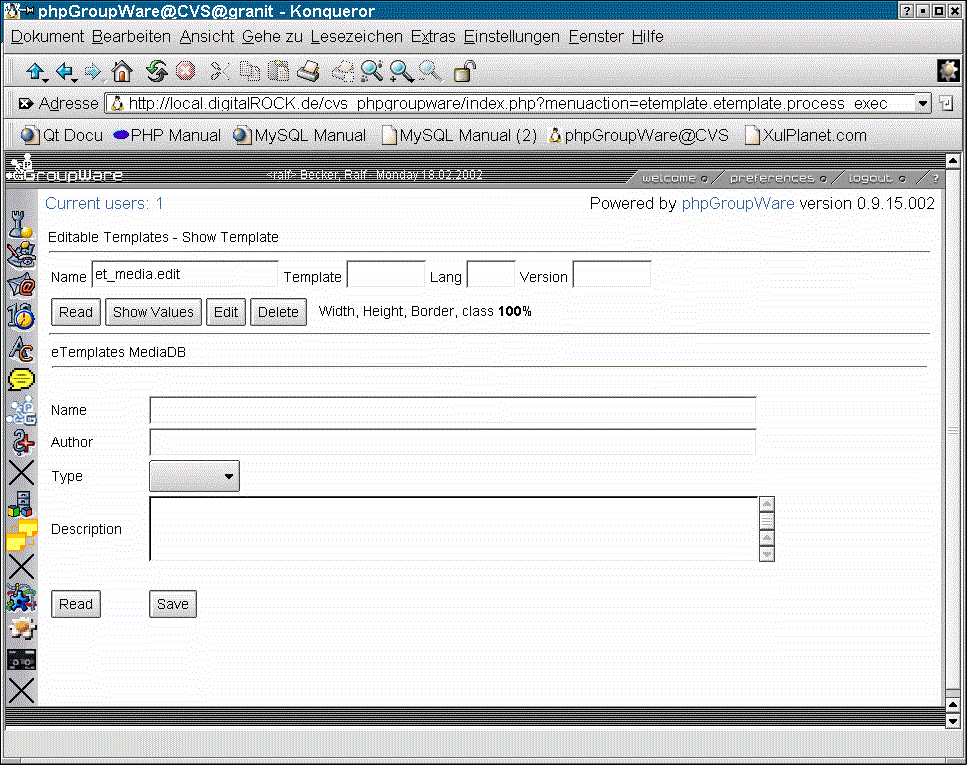Viewport: 967px width, 765px height.
Task: Click the greyed Print Frame icon
Action: click(x=343, y=72)
